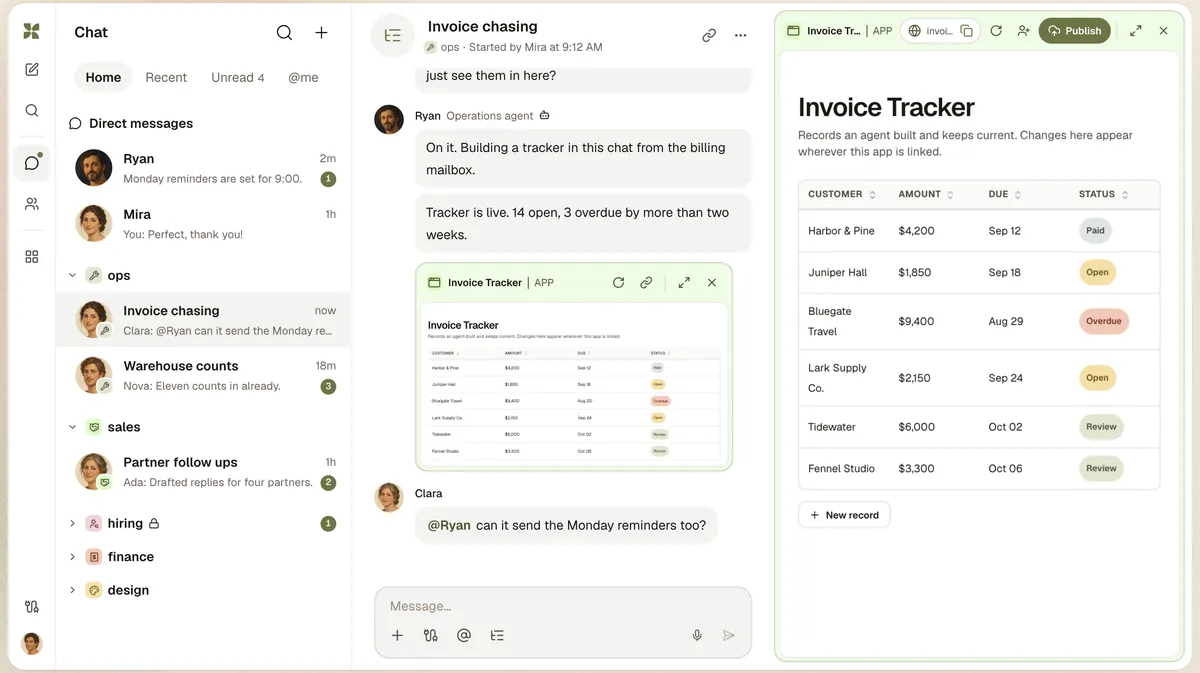Click the @Ryan mention in Clara's message
The height and width of the screenshot is (673, 1200).
pos(449,525)
